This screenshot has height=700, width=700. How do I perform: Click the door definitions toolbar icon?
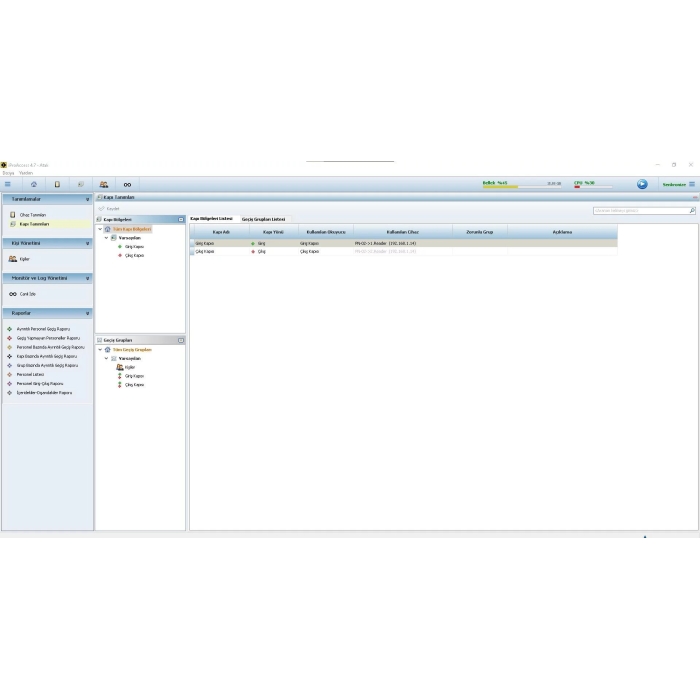click(80, 184)
